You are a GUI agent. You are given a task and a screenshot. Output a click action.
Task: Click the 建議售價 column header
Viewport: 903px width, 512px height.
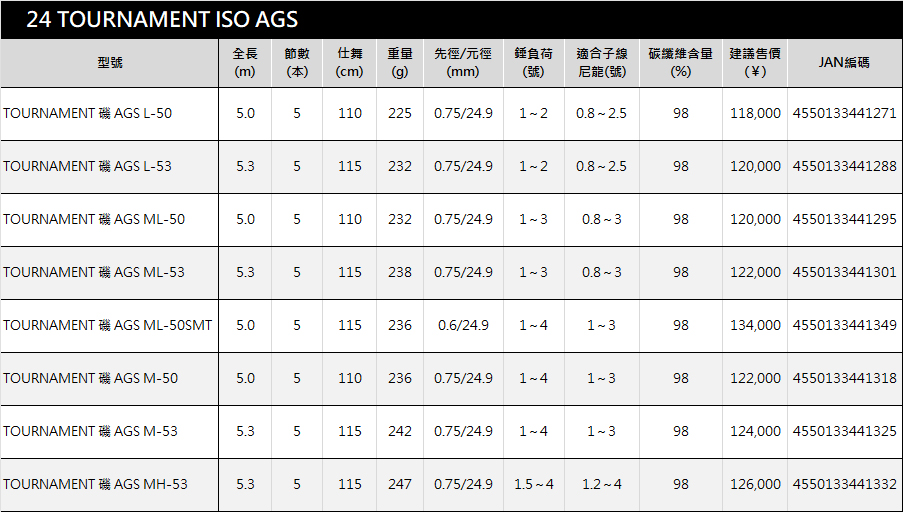point(755,62)
